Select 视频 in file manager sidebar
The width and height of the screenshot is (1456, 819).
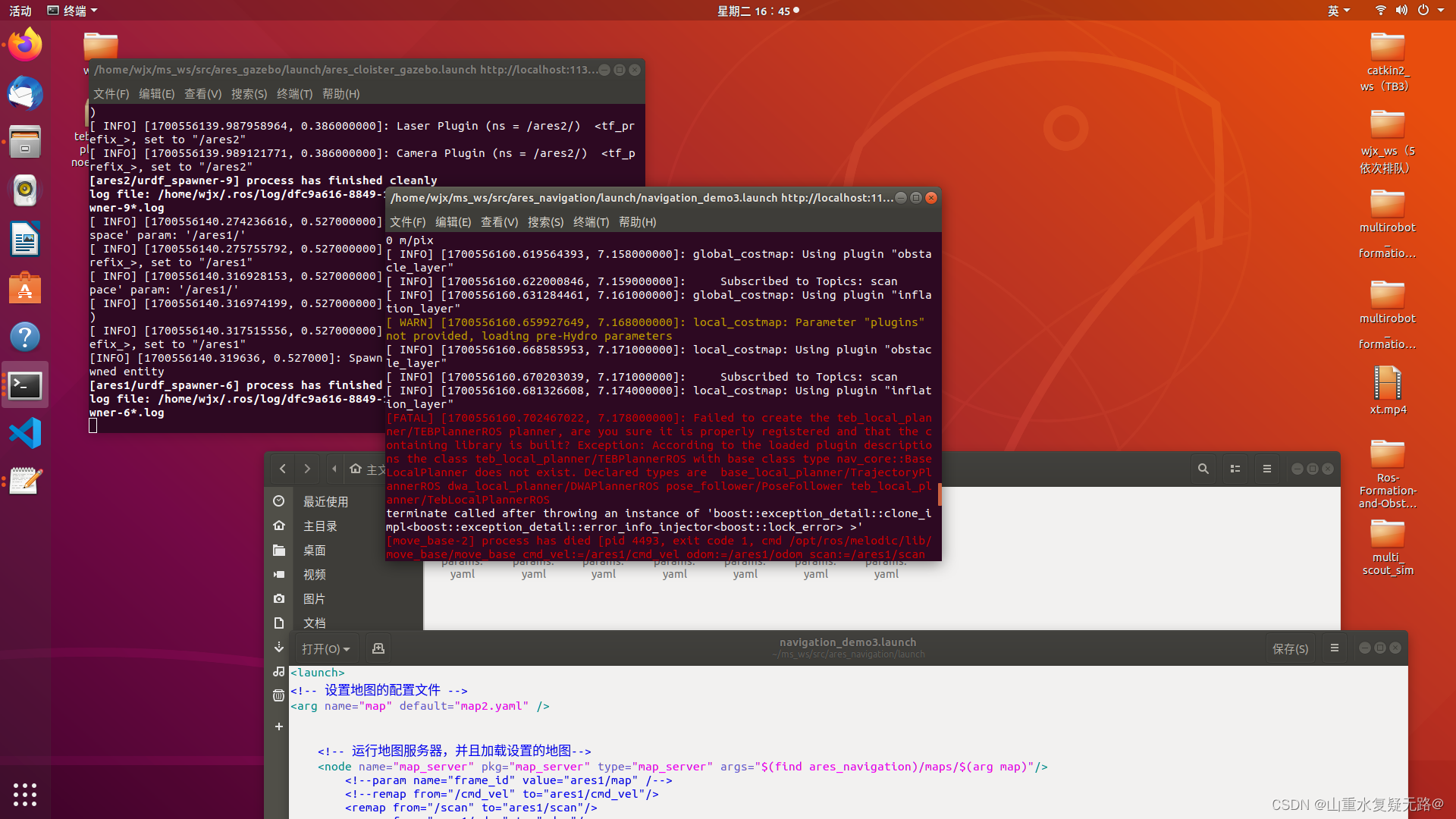coord(314,574)
